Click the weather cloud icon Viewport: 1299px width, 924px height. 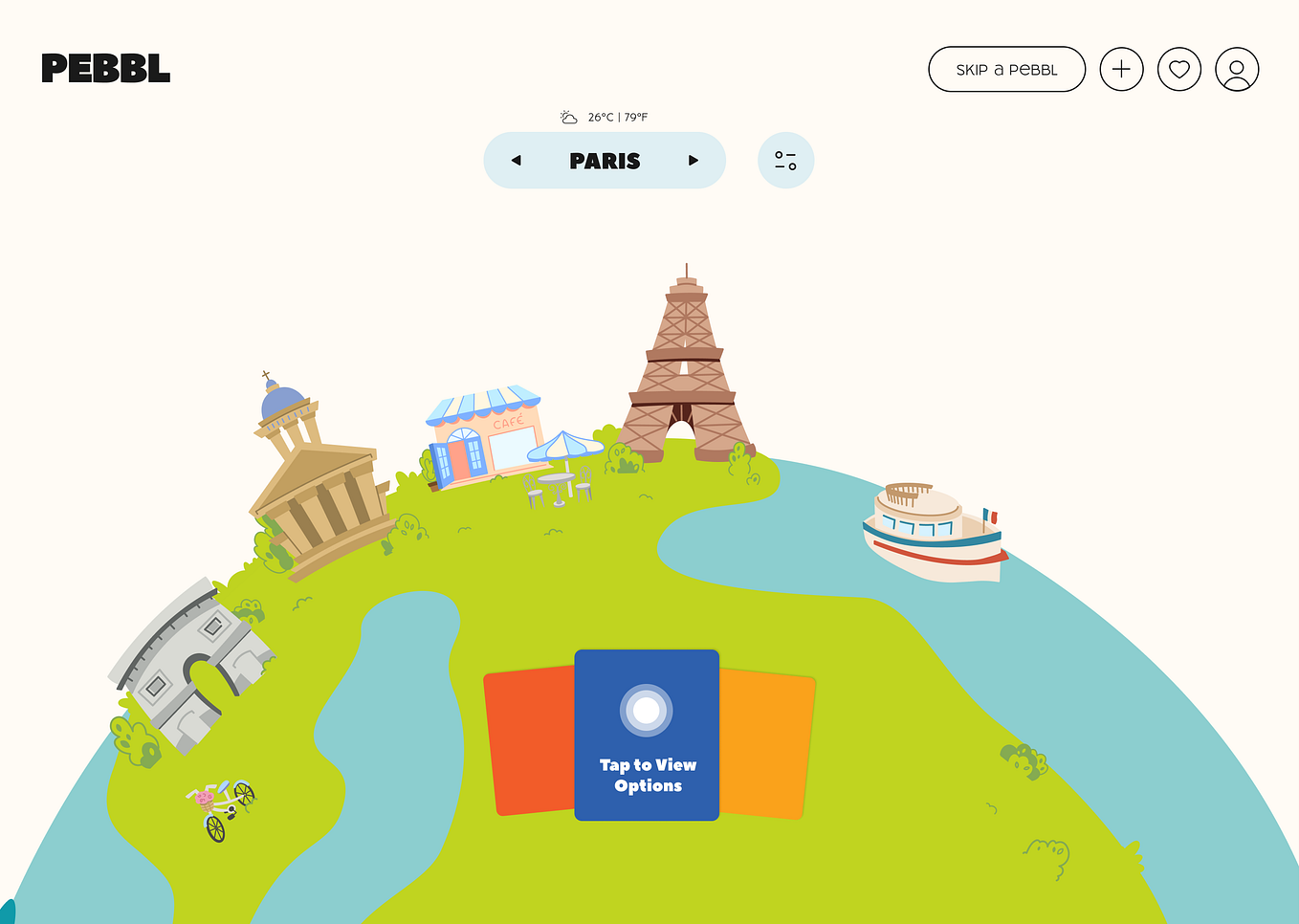(x=569, y=117)
